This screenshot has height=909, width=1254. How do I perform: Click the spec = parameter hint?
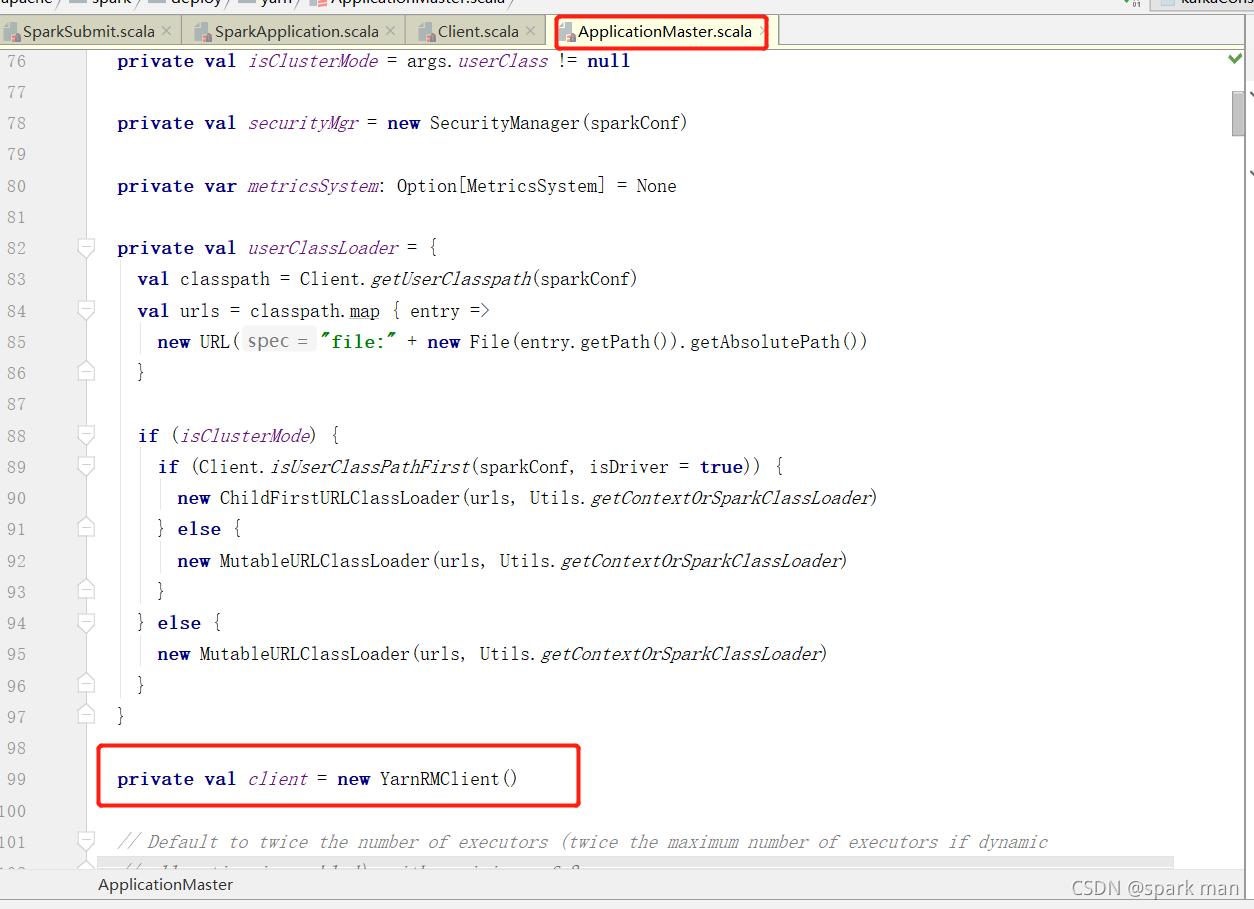click(x=278, y=341)
